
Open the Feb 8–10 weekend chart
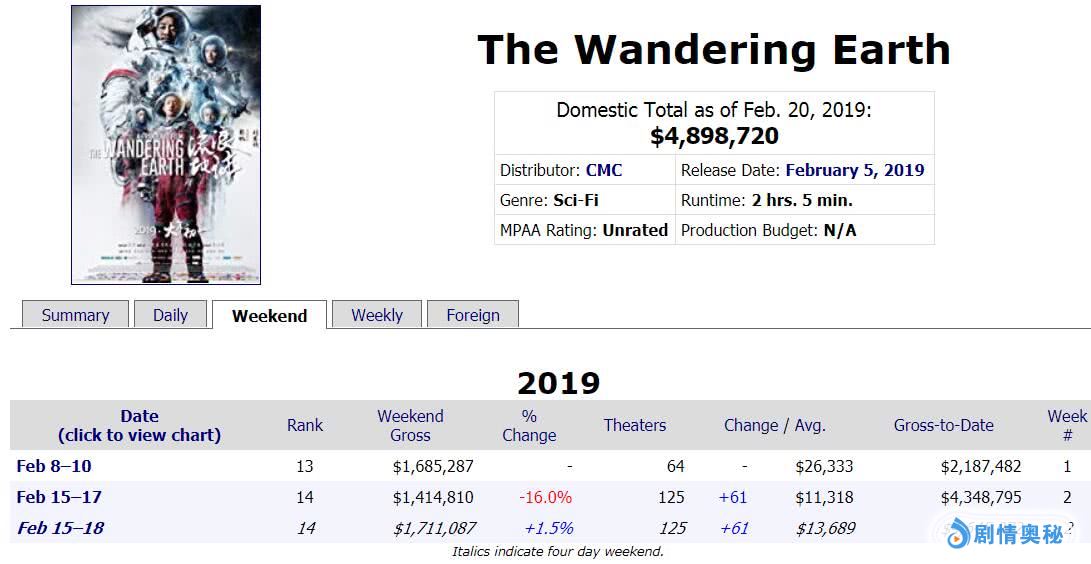pos(54,466)
